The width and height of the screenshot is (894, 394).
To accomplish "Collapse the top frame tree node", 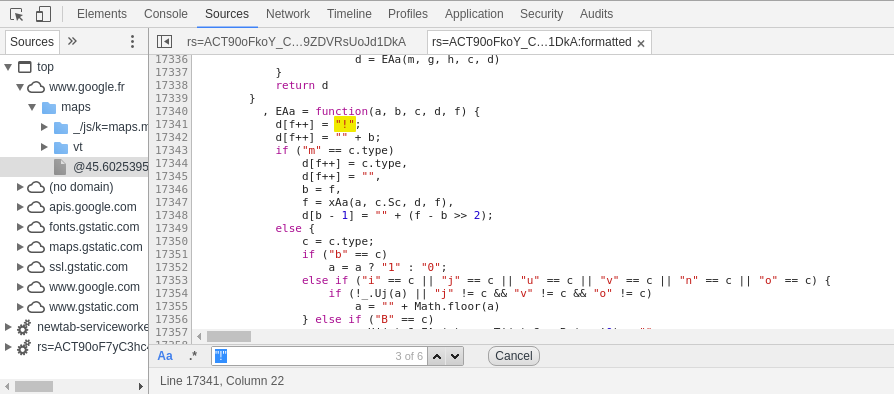I will [x=8, y=67].
